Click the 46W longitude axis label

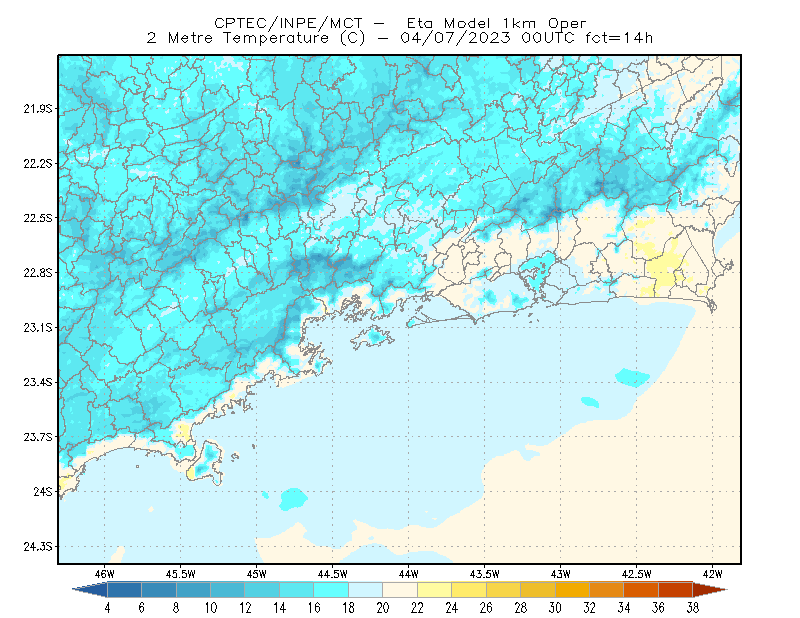pos(105,574)
